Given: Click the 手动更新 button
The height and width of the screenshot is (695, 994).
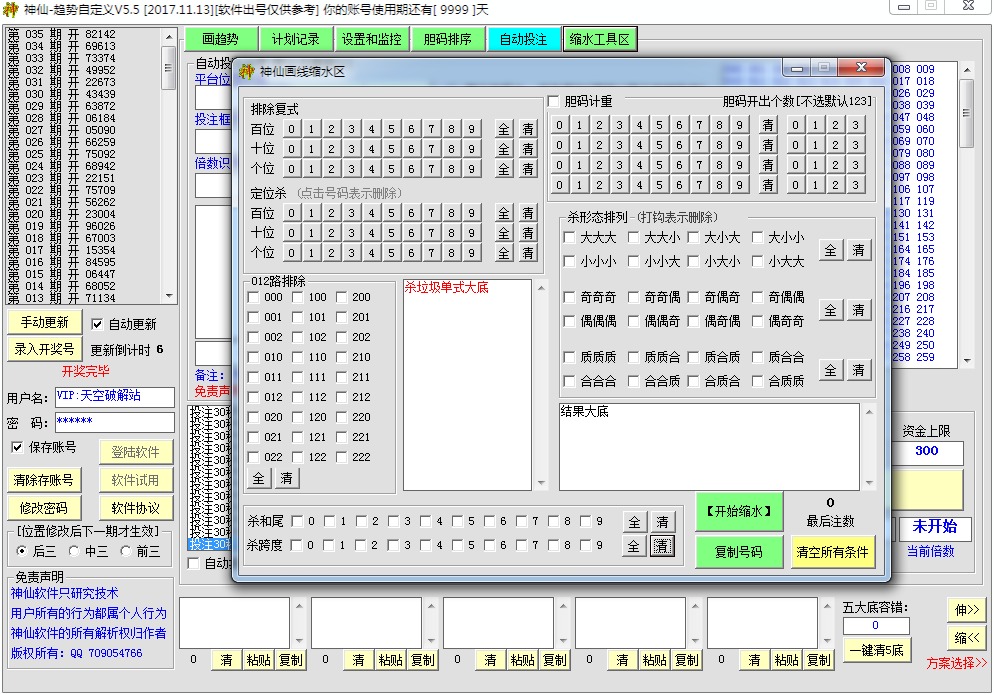Looking at the screenshot, I should 43,323.
